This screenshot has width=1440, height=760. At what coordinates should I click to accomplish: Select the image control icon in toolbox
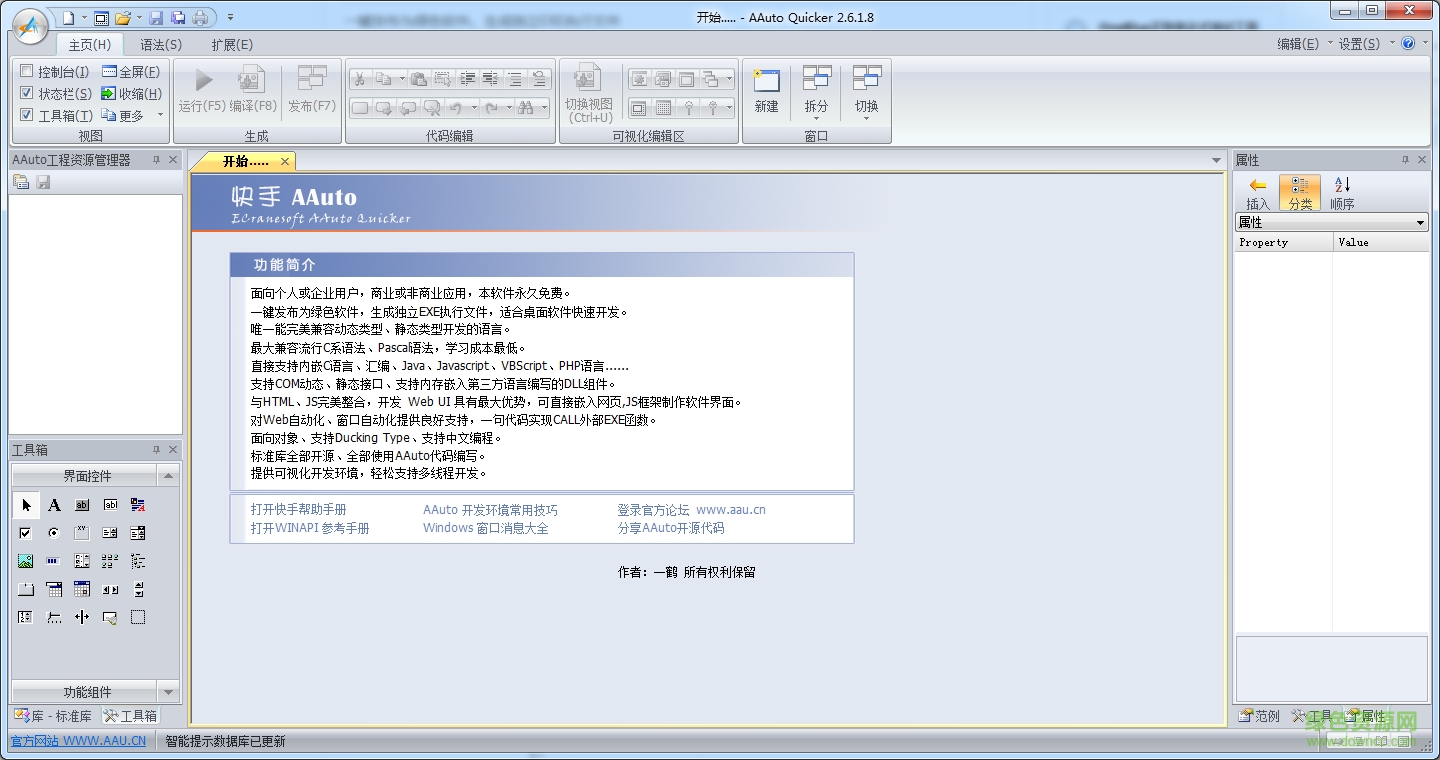tap(25, 561)
